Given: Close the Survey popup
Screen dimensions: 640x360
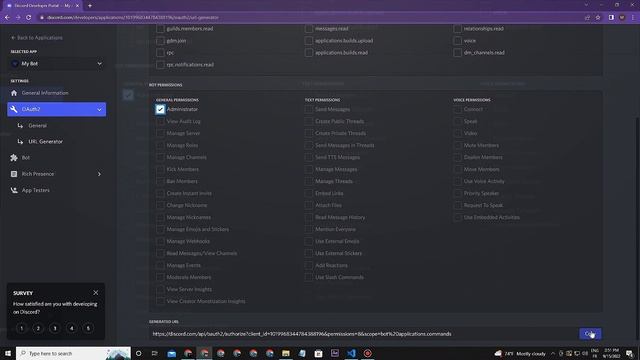Looking at the screenshot, I should 96,293.
